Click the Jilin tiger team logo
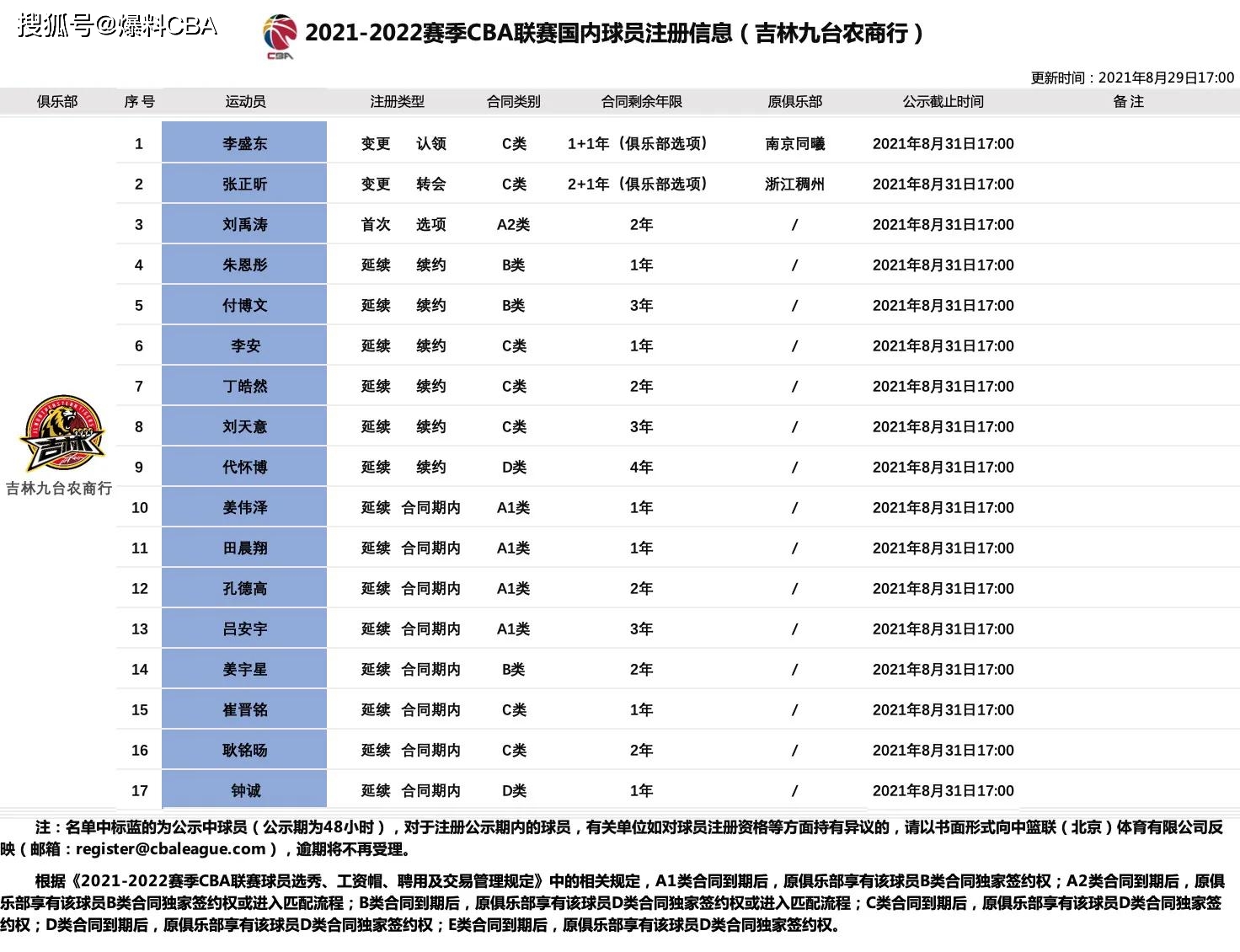 (x=61, y=434)
